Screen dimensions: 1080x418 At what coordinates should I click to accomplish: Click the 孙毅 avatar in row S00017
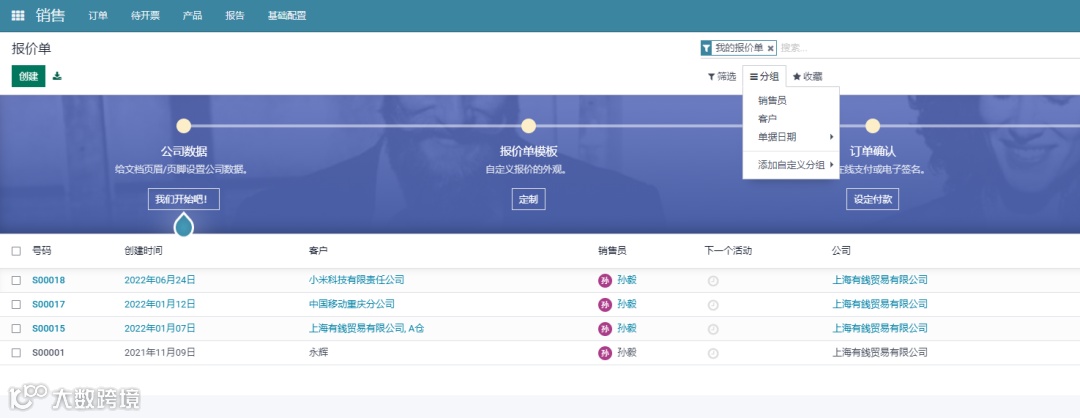pyautogui.click(x=605, y=304)
